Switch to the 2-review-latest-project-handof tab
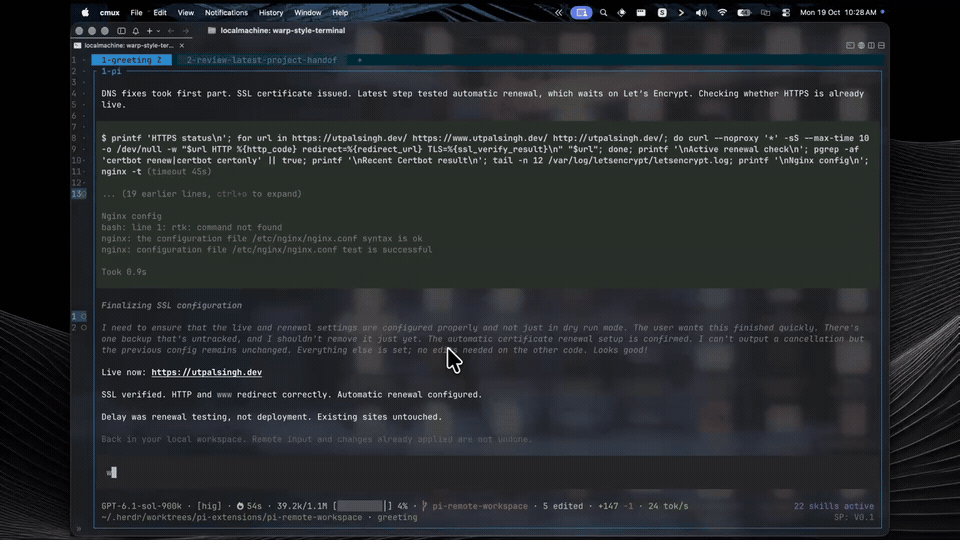The width and height of the screenshot is (960, 540). pyautogui.click(x=261, y=60)
